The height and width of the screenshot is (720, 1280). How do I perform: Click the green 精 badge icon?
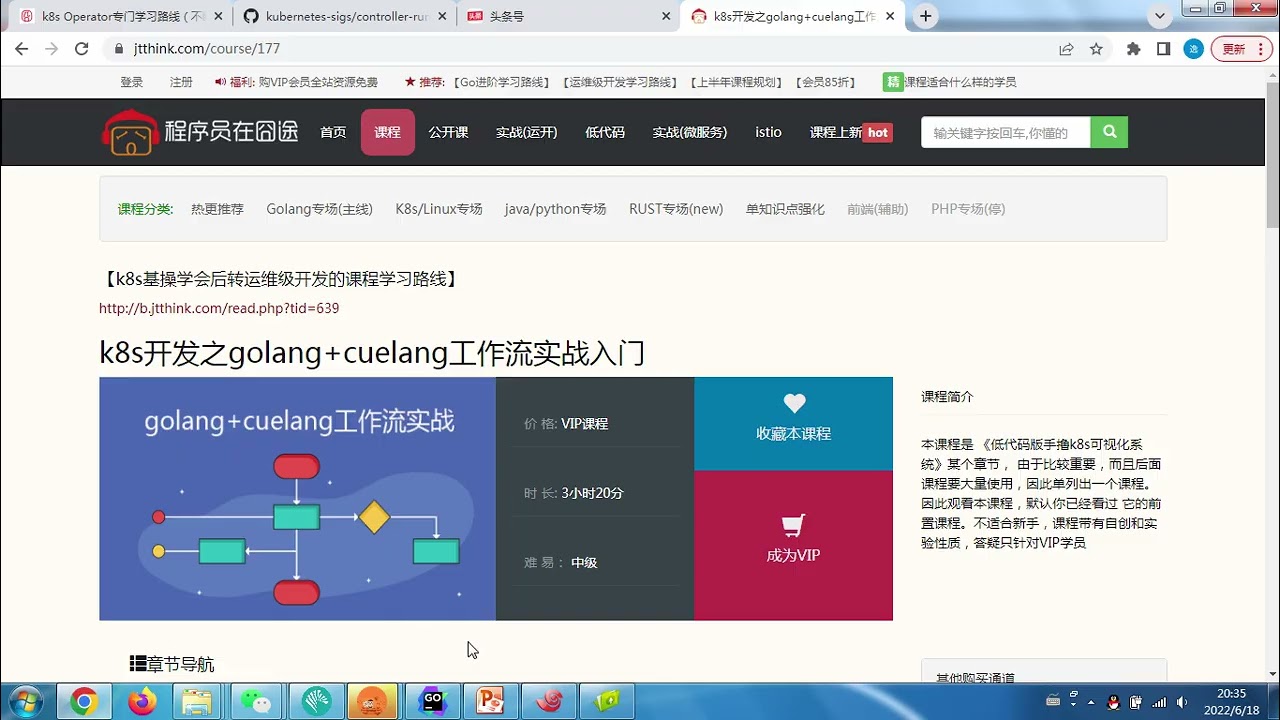coord(893,82)
